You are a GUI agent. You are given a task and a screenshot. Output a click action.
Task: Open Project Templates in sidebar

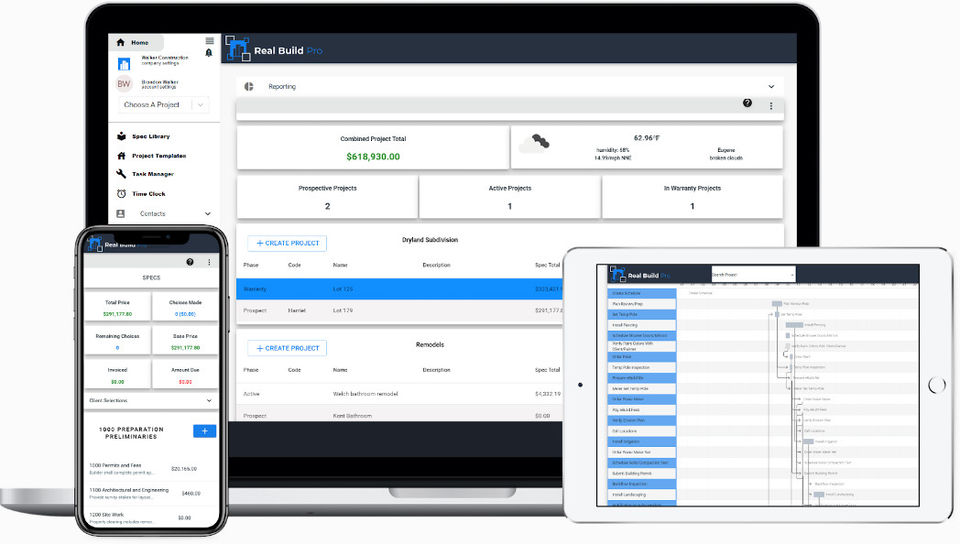[x=159, y=156]
